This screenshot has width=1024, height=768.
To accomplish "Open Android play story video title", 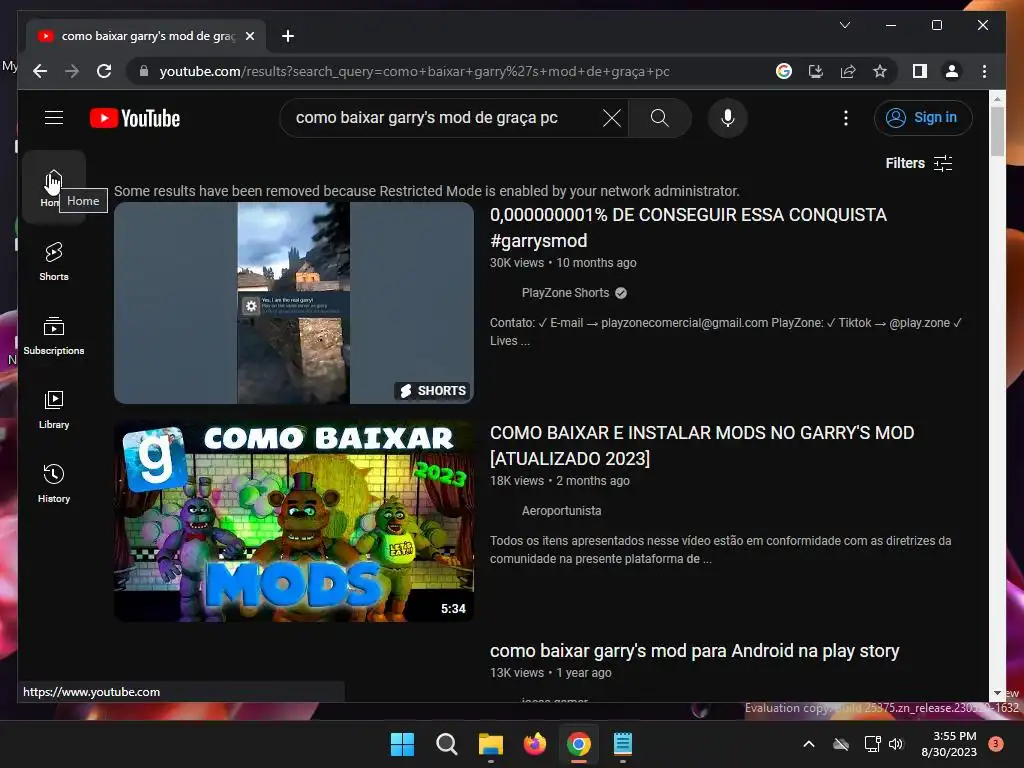I will [x=694, y=651].
